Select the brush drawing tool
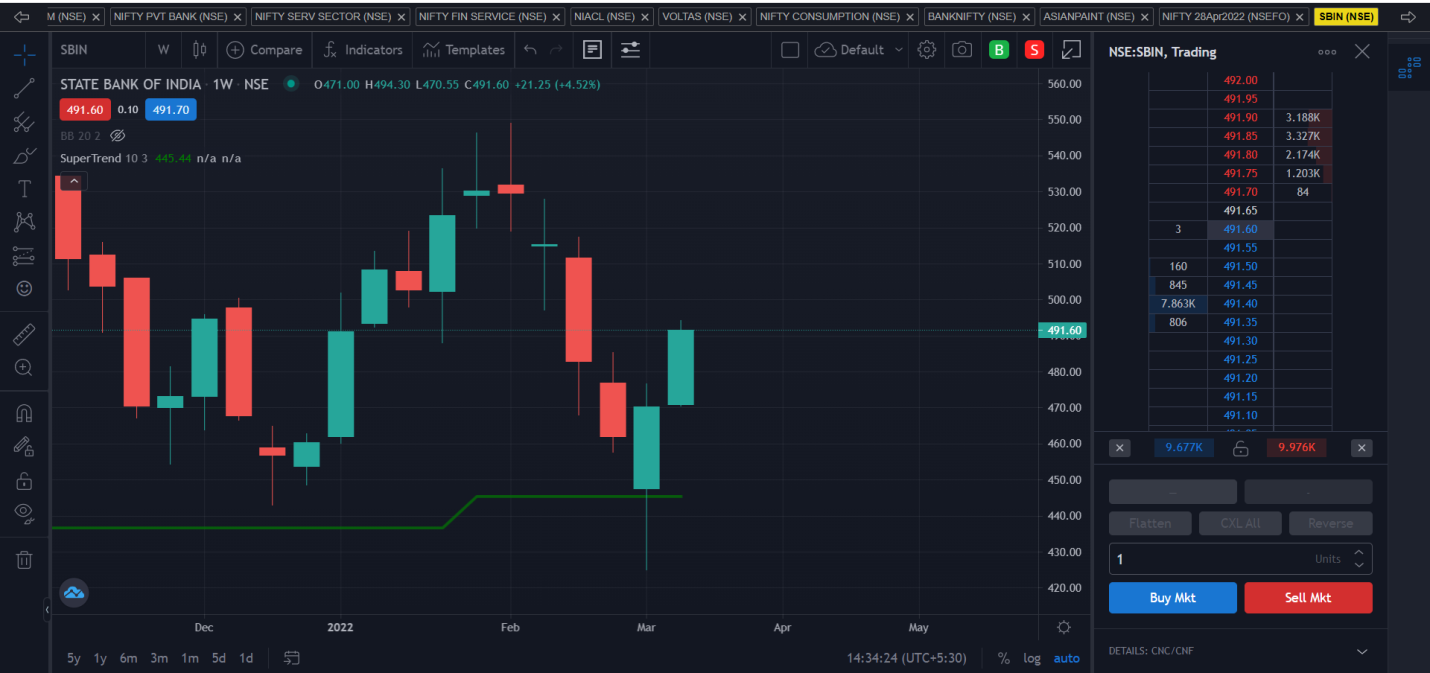 (24, 156)
